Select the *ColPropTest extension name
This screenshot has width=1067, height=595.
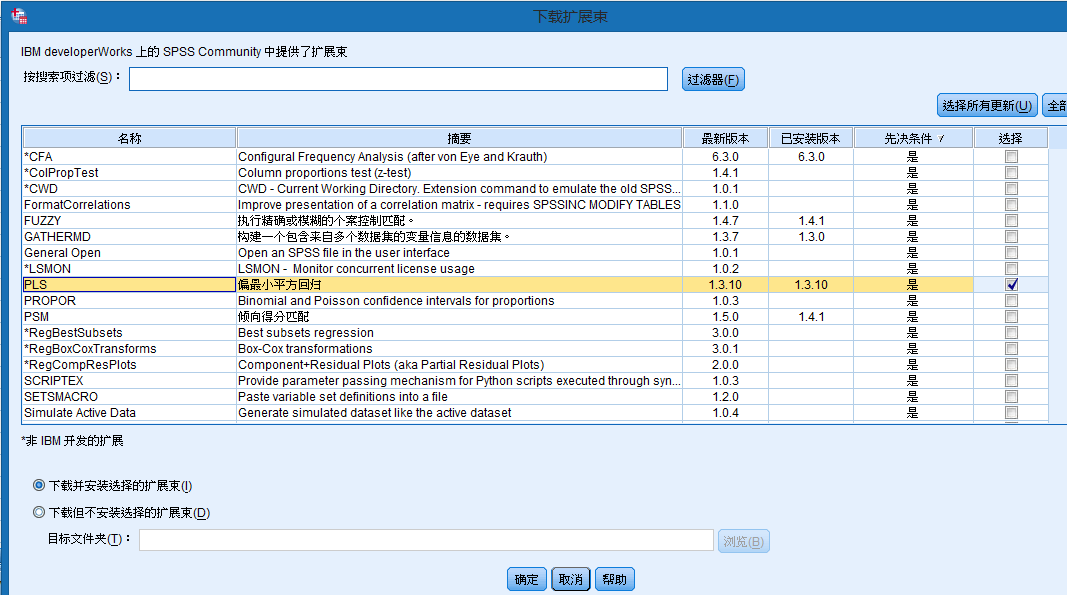click(x=61, y=173)
